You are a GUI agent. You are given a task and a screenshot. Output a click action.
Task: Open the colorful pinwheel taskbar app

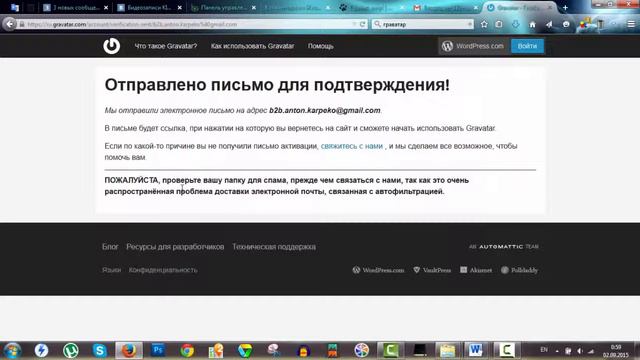click(361, 350)
